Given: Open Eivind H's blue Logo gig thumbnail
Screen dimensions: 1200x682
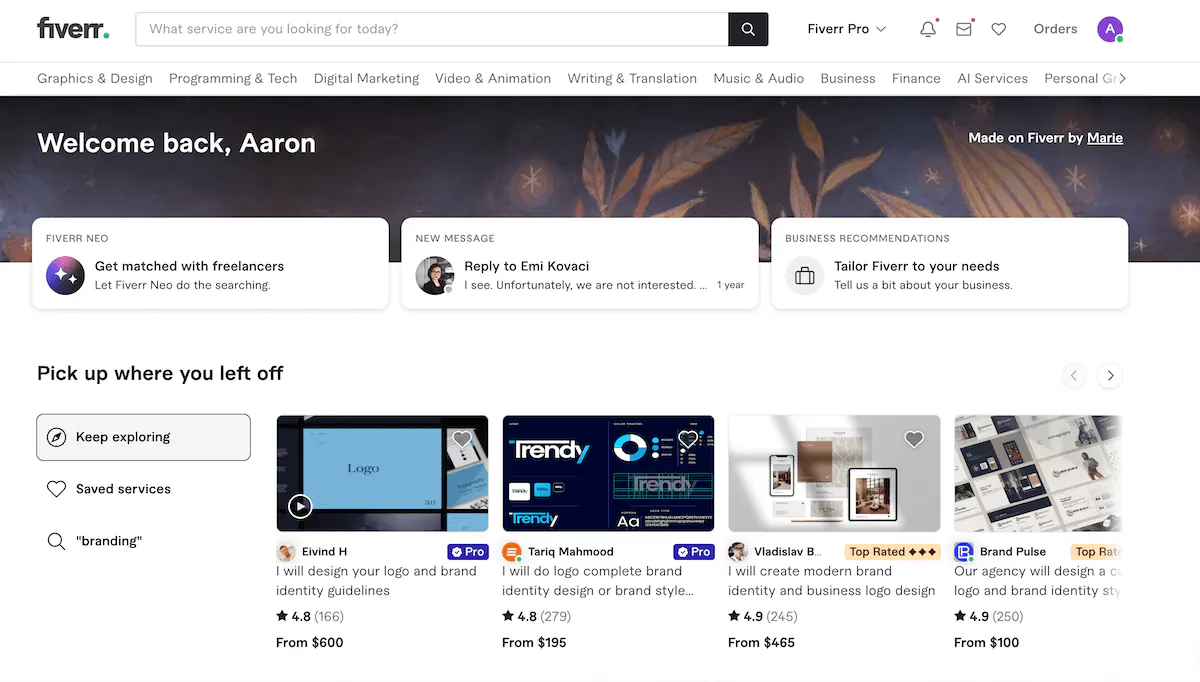Looking at the screenshot, I should pyautogui.click(x=382, y=473).
